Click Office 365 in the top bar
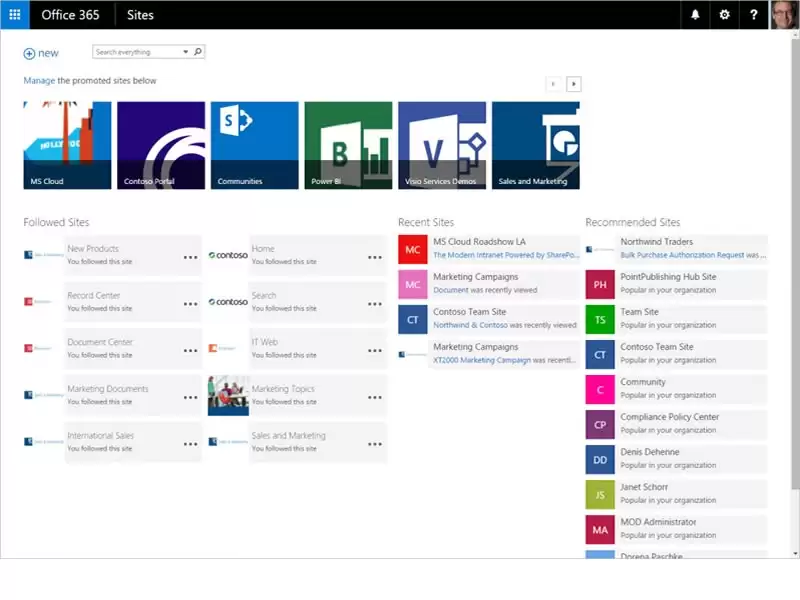 click(70, 15)
